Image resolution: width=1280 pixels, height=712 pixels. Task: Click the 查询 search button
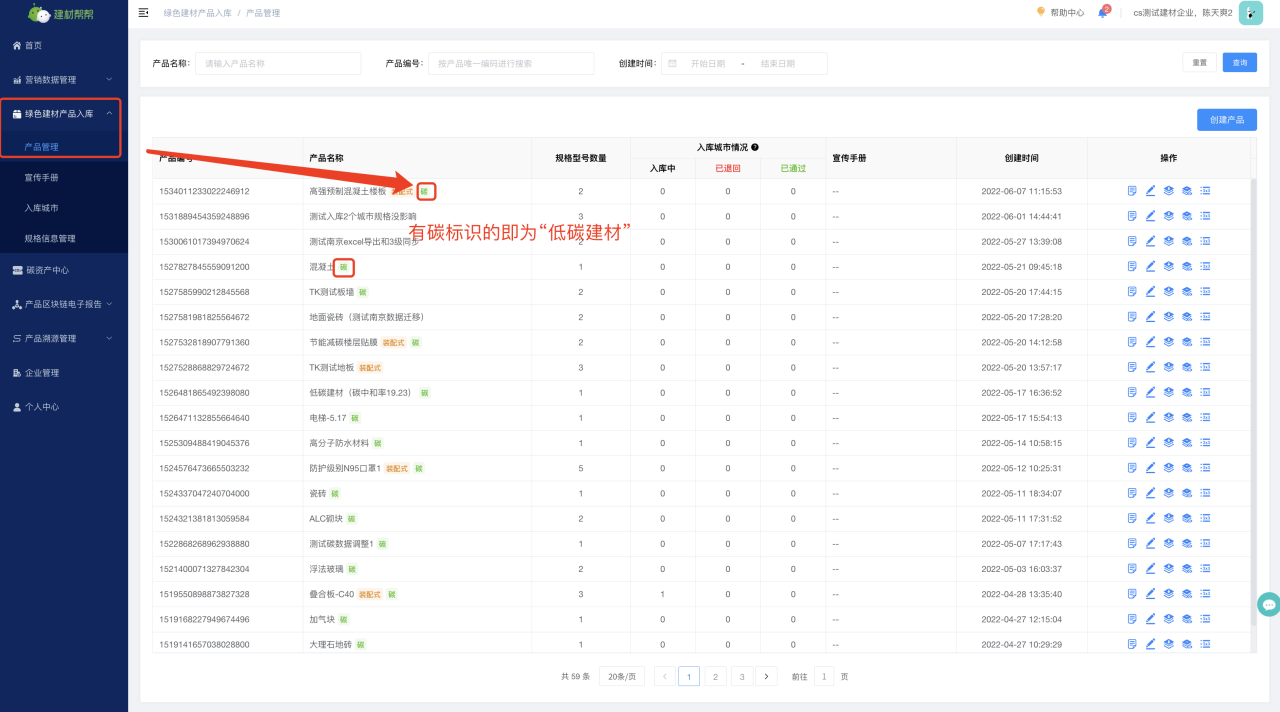pyautogui.click(x=1239, y=63)
